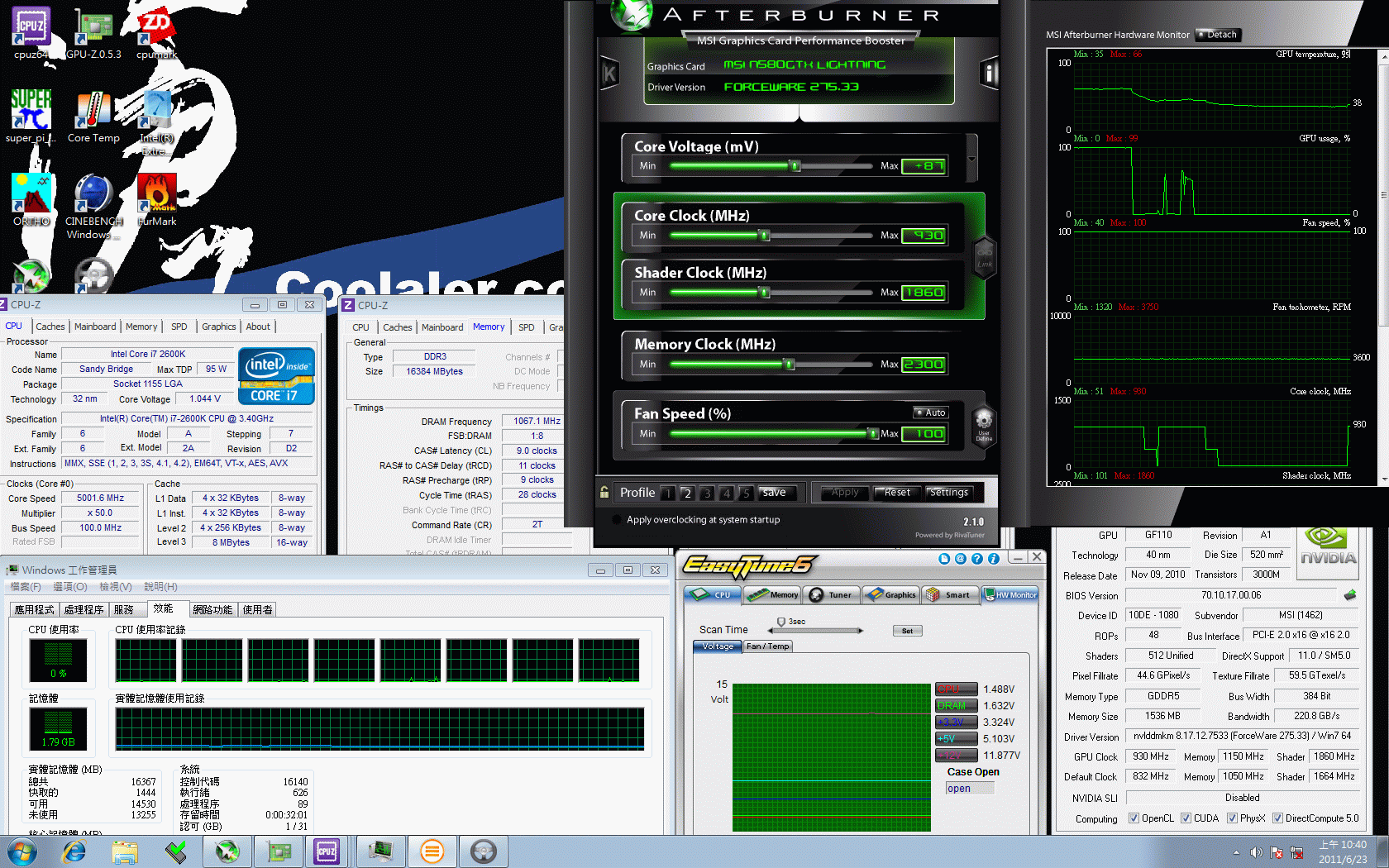Click the Afterburner left K side button
Image resolution: width=1389 pixels, height=868 pixels.
609,74
